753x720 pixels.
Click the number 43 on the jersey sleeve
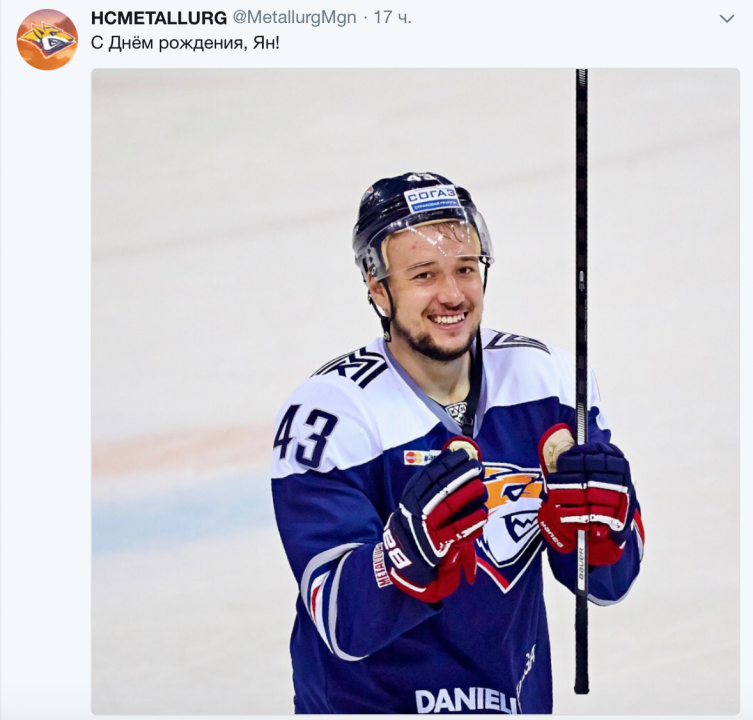pyautogui.click(x=306, y=436)
